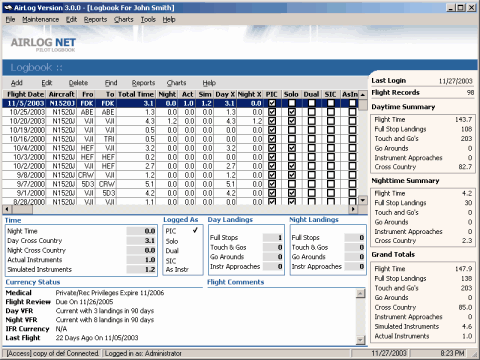The image size is (480, 360).
Task: Click the status bar time 8:23 PM
Action: pyautogui.click(x=452, y=353)
